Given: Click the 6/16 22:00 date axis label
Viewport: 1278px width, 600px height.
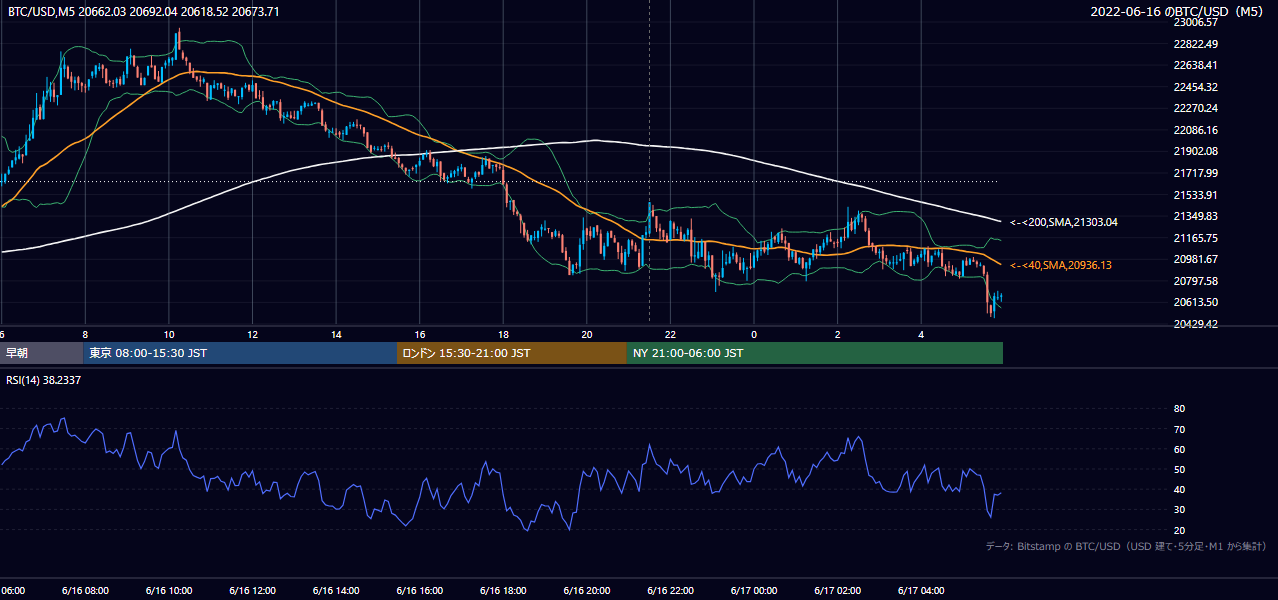Looking at the screenshot, I should click(670, 591).
